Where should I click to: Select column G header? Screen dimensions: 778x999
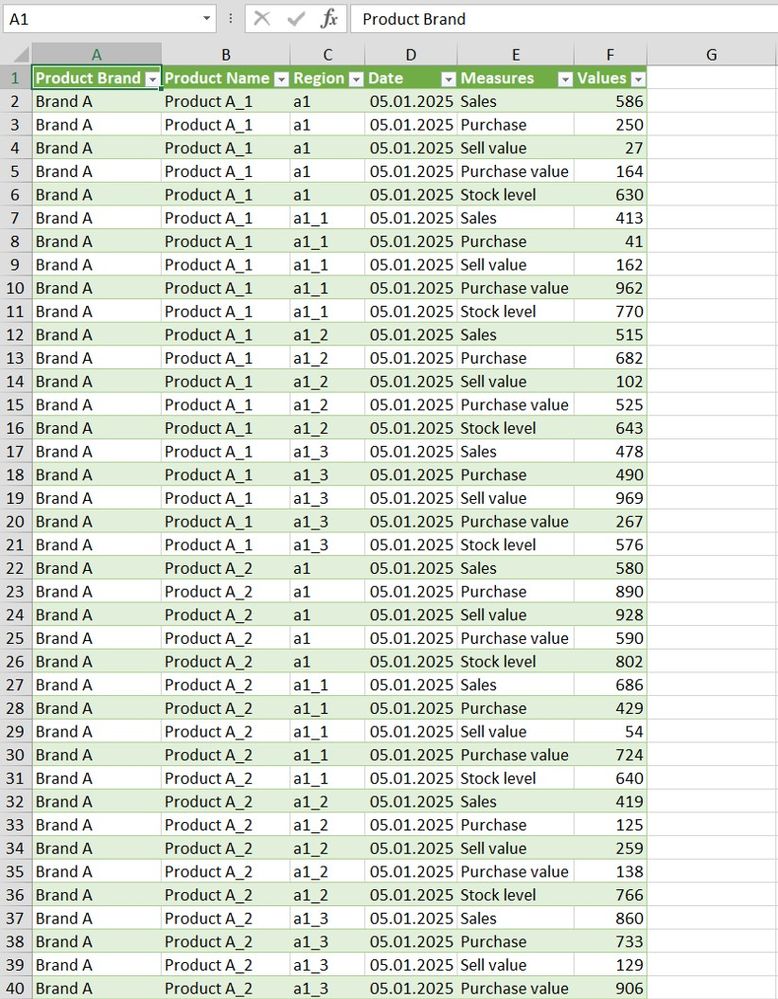tap(712, 55)
